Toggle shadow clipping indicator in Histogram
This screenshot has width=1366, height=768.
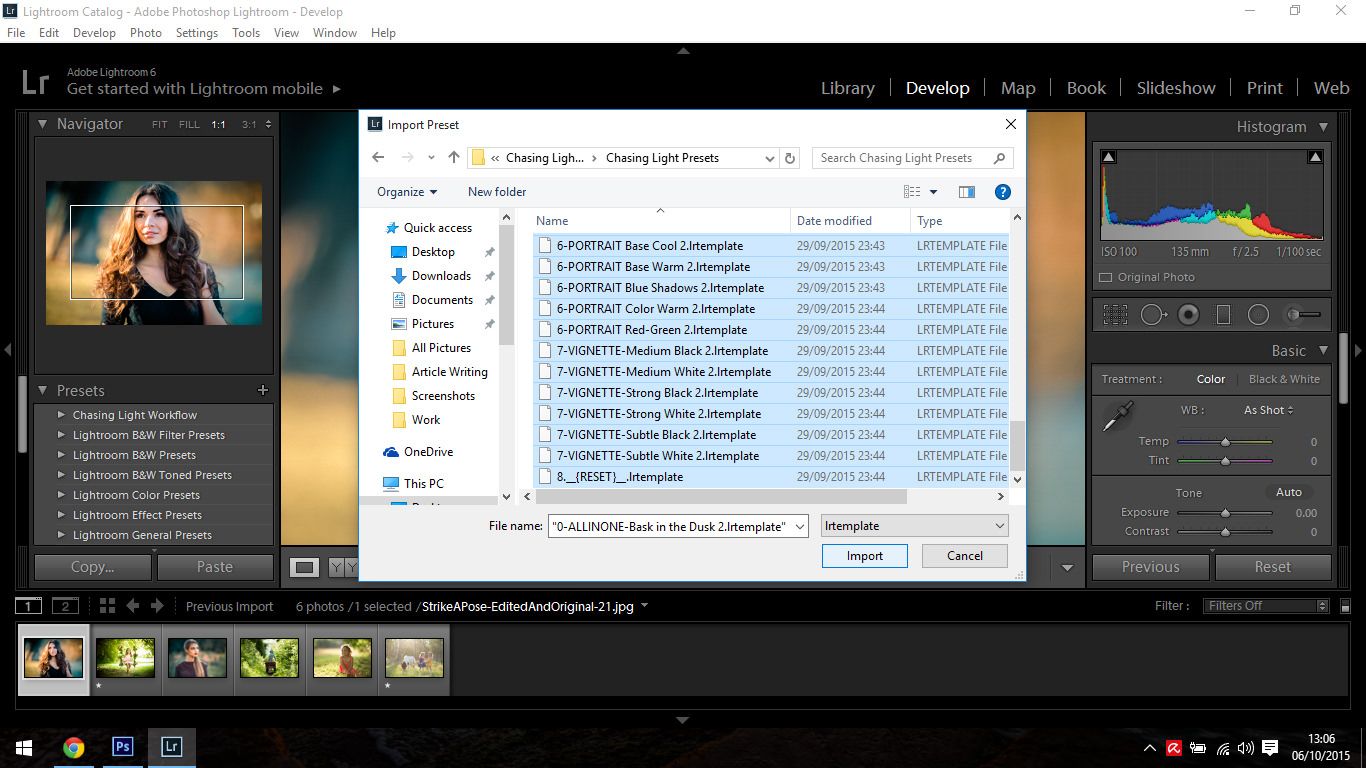click(x=1108, y=157)
